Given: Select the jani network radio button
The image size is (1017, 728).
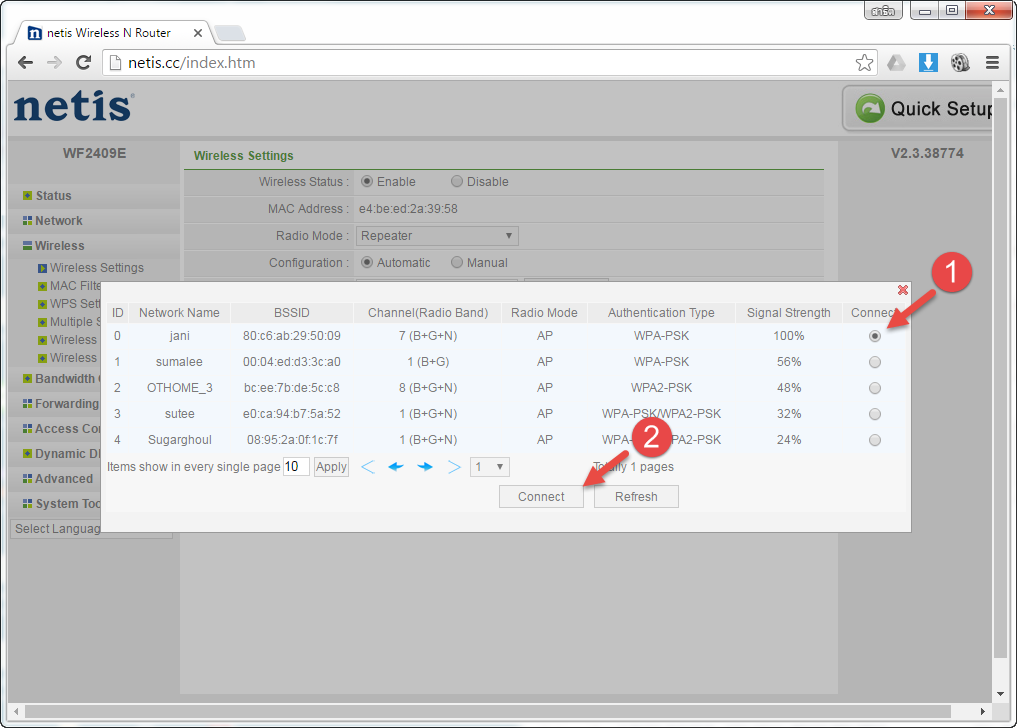Looking at the screenshot, I should click(x=875, y=336).
